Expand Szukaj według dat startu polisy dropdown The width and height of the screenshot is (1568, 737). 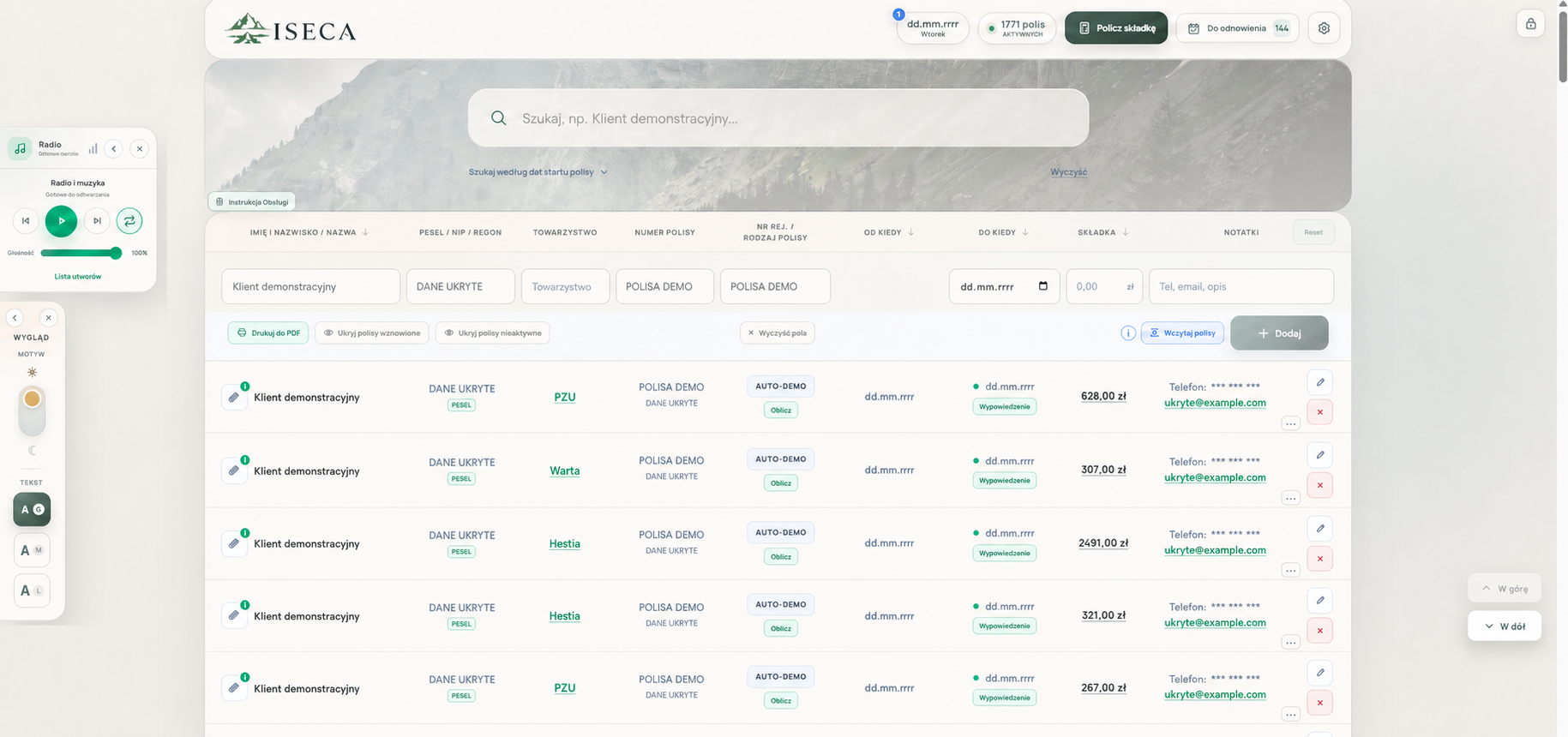tap(538, 172)
